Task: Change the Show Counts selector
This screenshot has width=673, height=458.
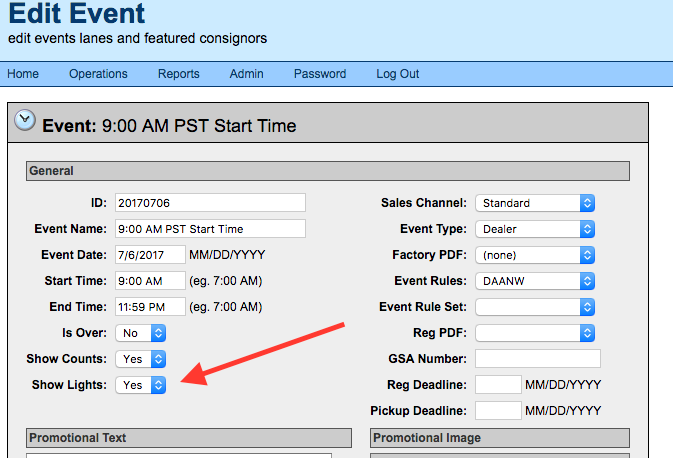Action: coord(140,359)
